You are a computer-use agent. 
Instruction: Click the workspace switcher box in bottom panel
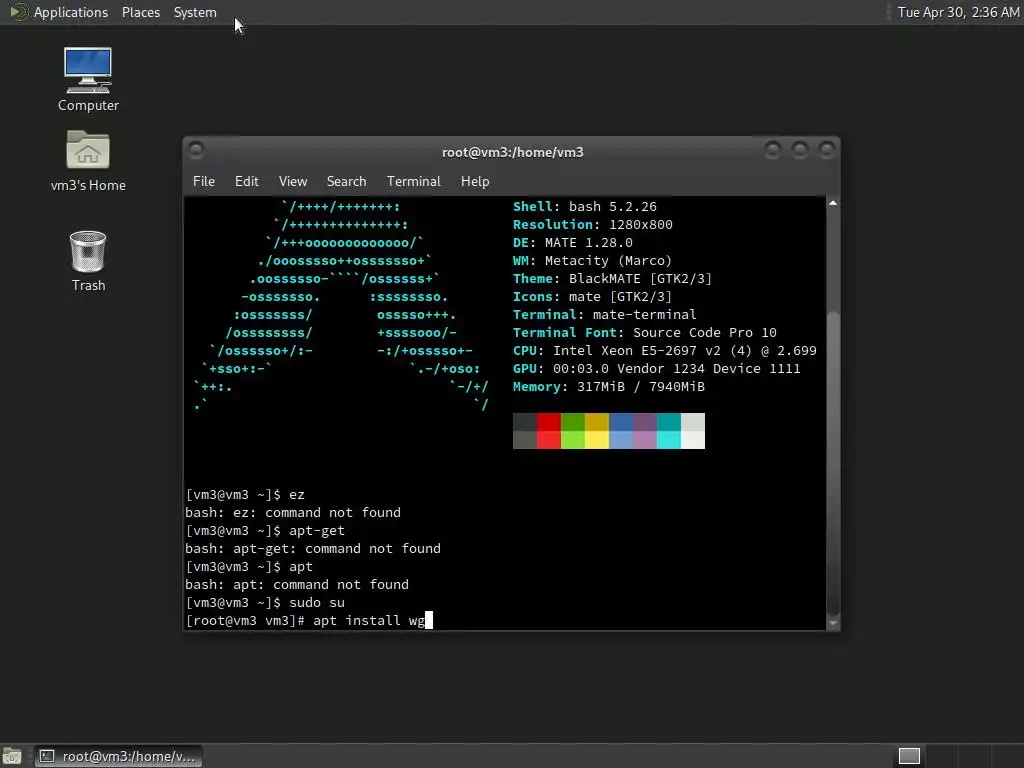[x=909, y=756]
